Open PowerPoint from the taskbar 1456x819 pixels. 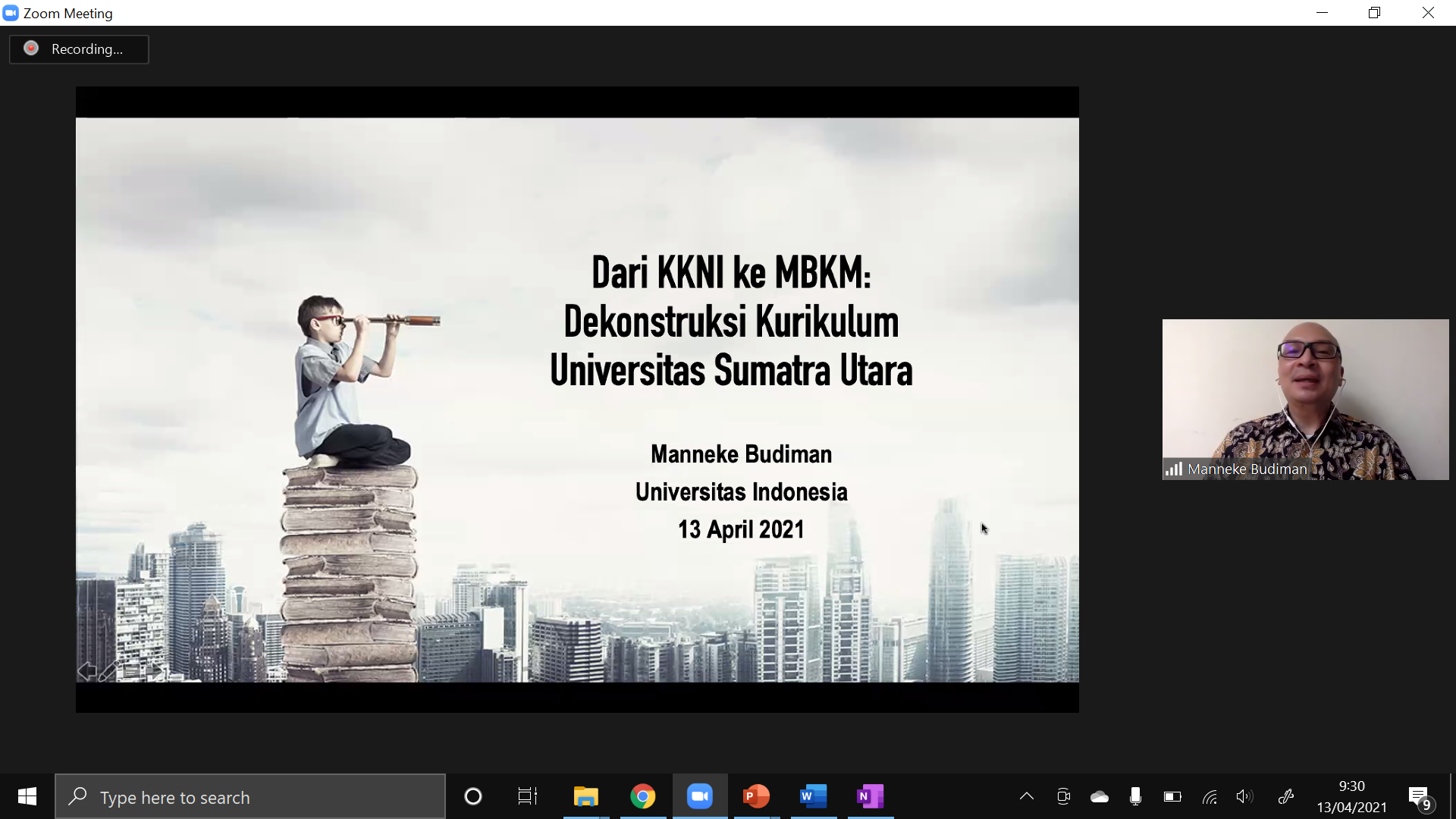pos(757,796)
